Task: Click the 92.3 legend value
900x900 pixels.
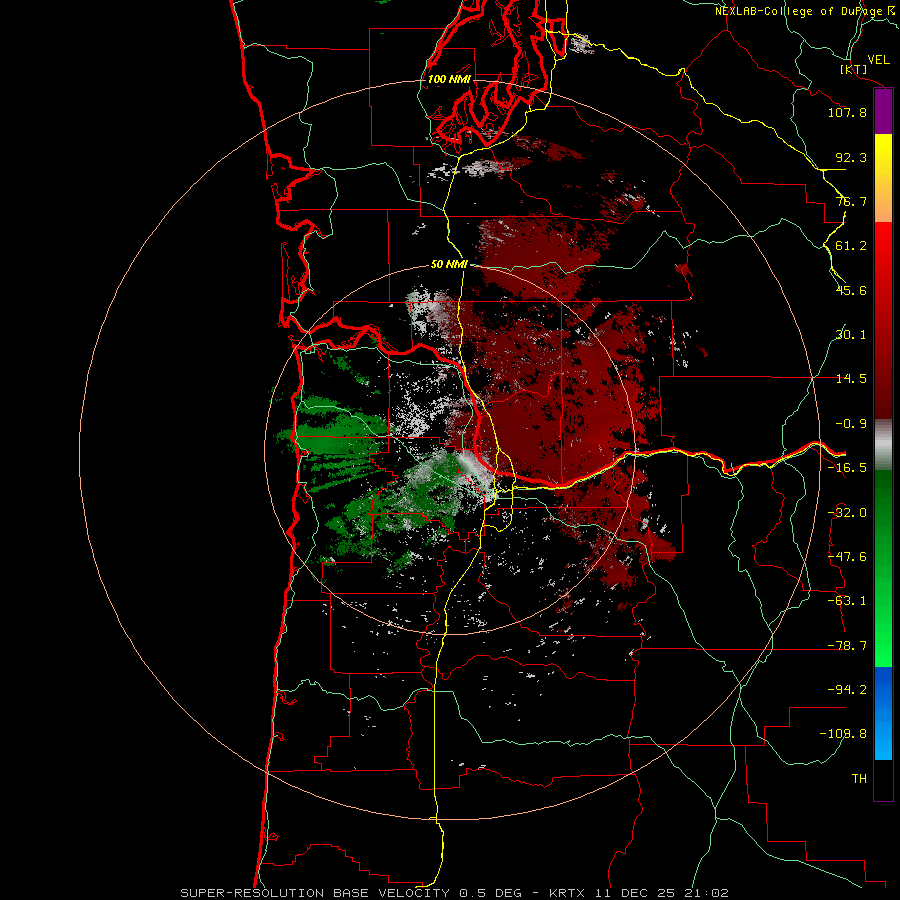Action: click(851, 157)
